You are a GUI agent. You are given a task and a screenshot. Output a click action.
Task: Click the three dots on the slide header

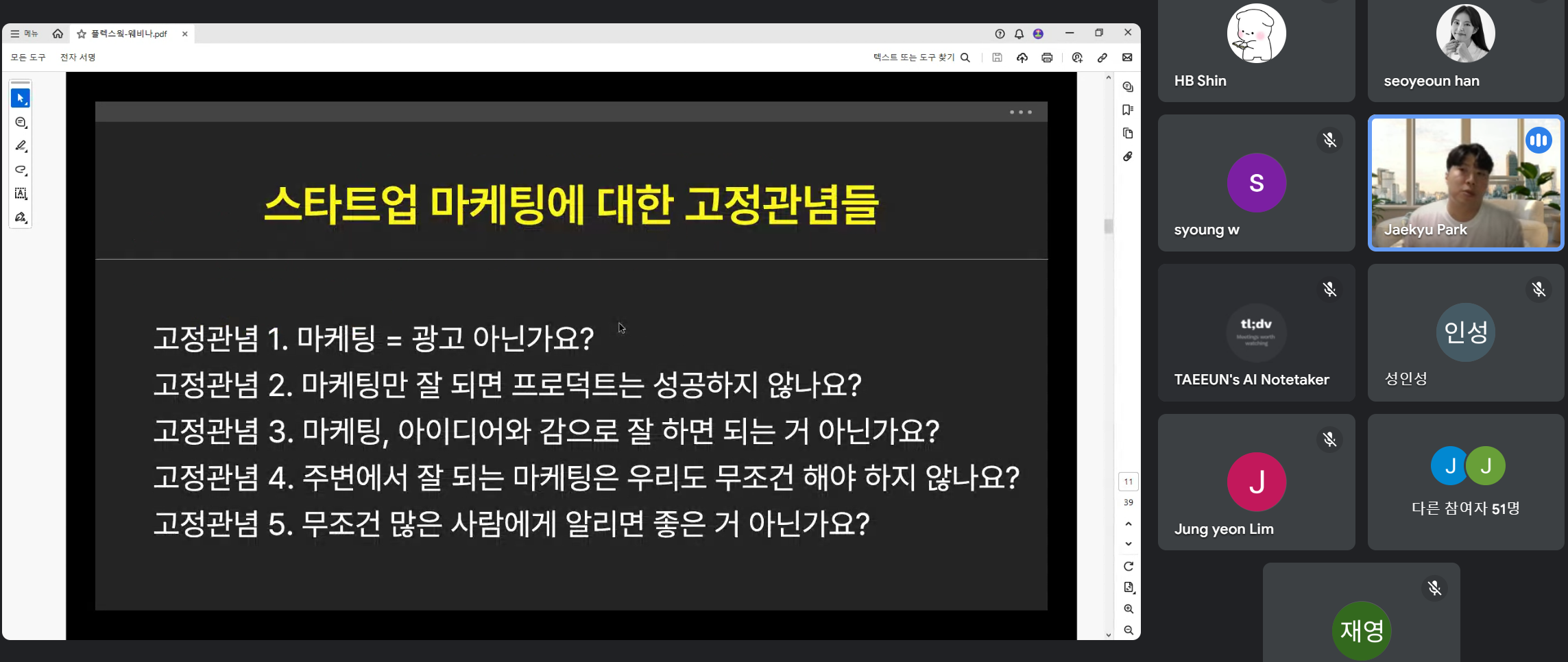point(1021,112)
